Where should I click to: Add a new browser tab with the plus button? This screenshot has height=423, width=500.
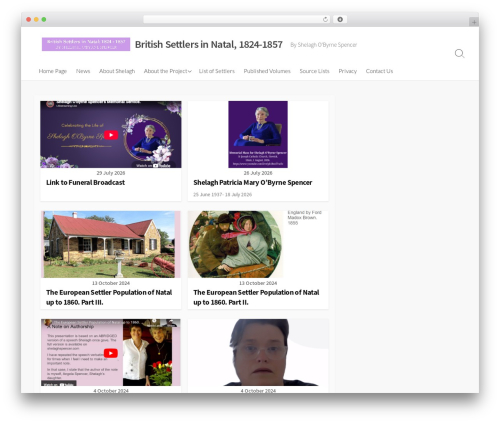474,22
